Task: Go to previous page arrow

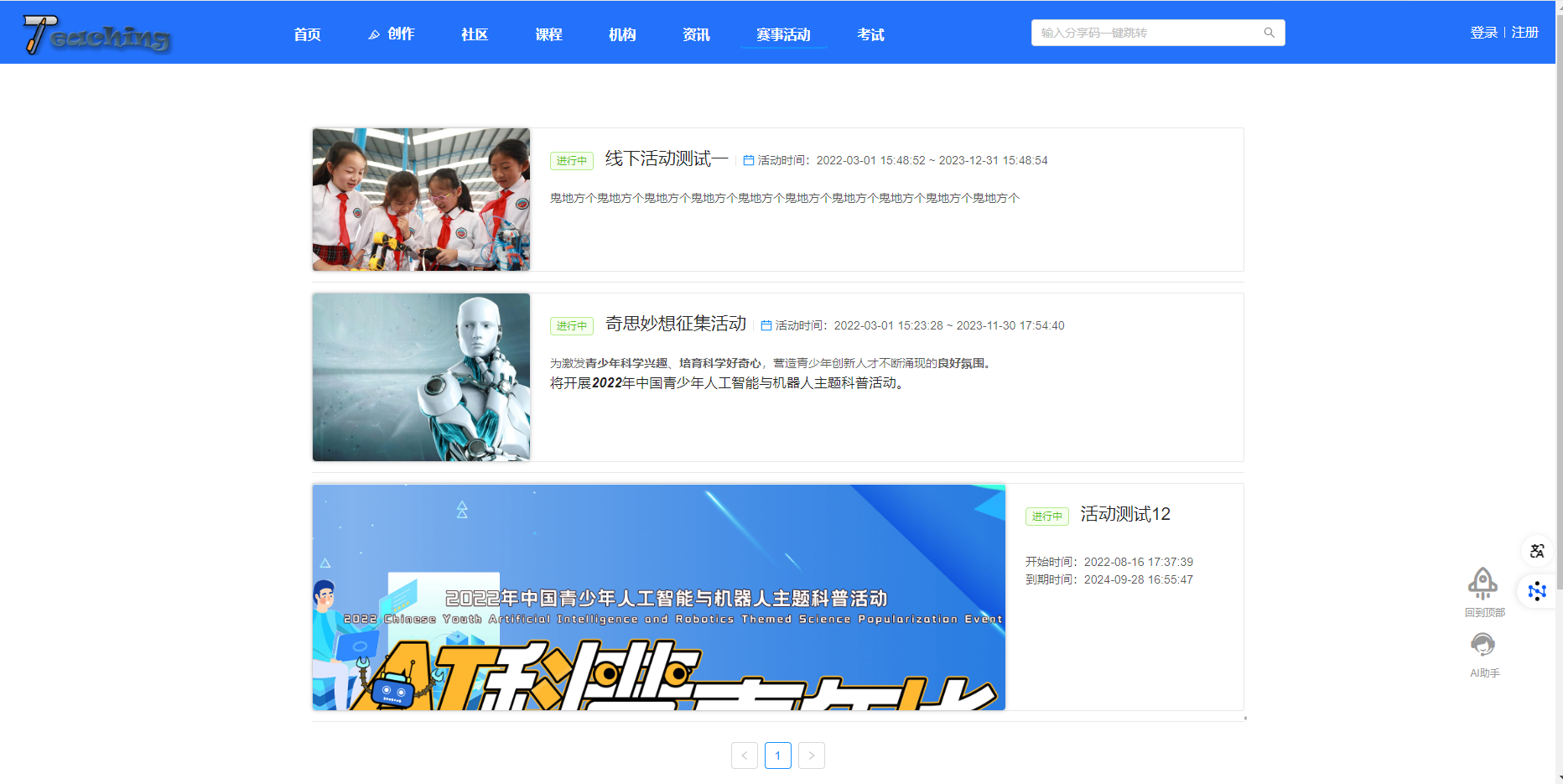Action: tap(744, 755)
